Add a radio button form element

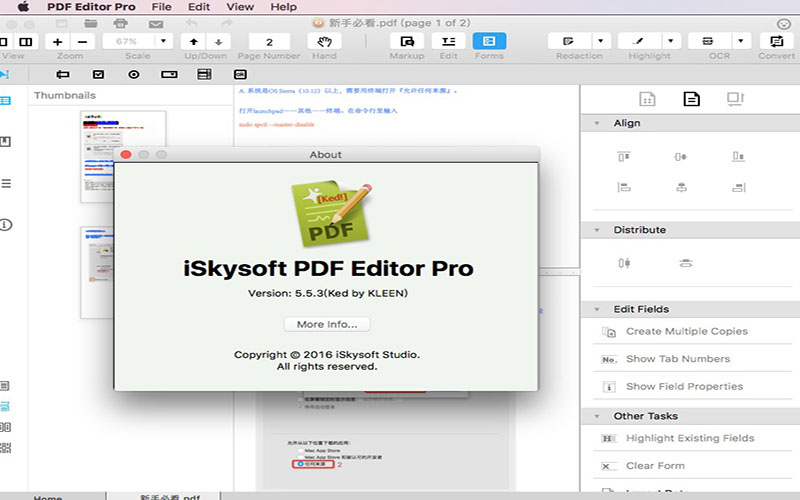pyautogui.click(x=134, y=74)
